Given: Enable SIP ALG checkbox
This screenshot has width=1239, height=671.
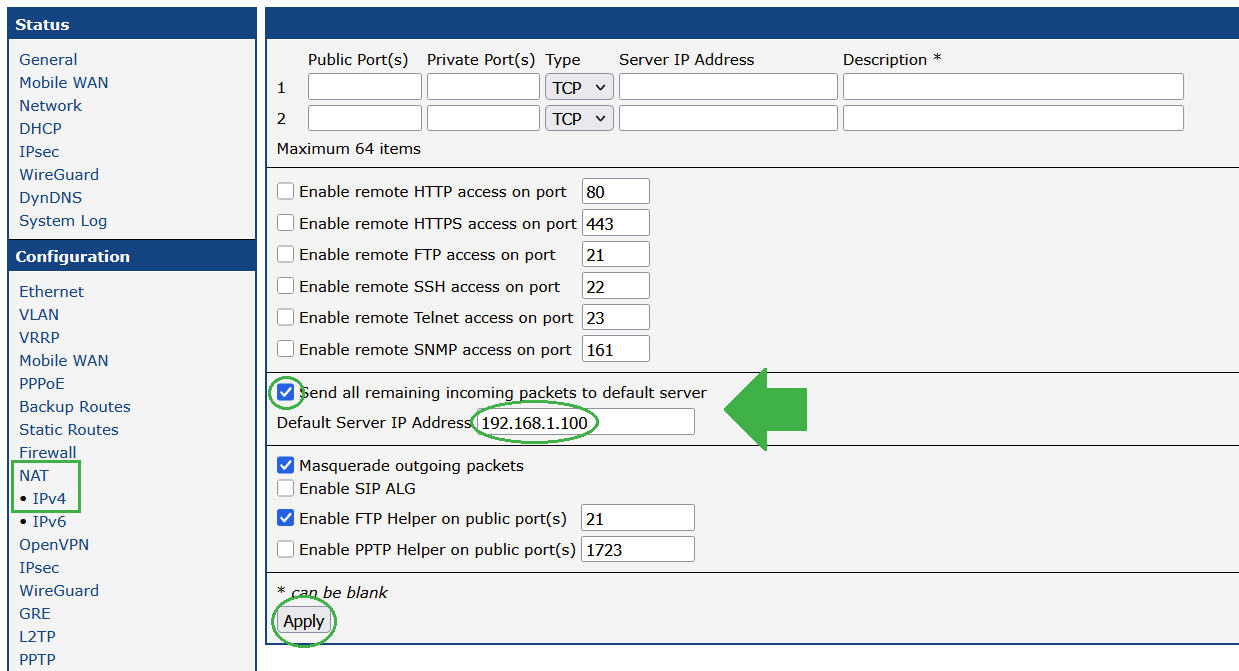Looking at the screenshot, I should click(286, 488).
